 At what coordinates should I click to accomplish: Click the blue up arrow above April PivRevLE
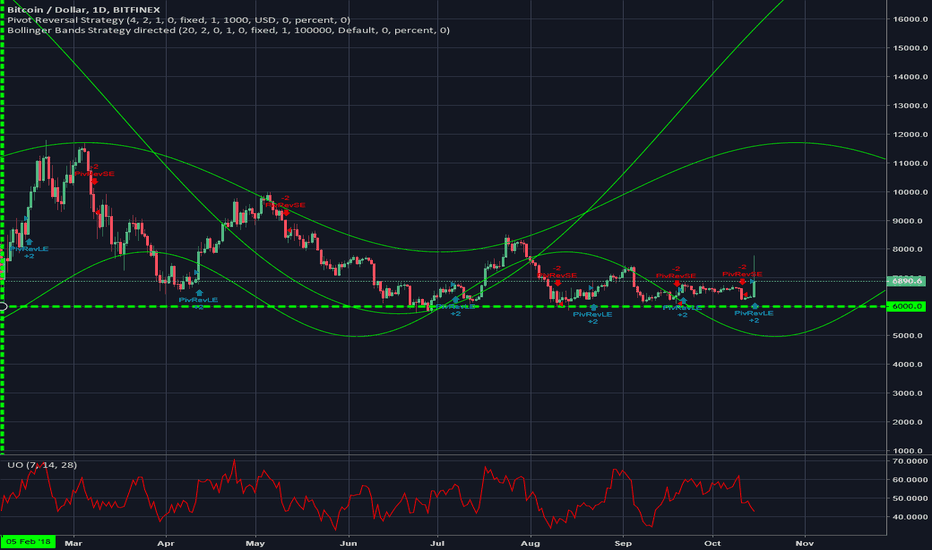[199, 293]
